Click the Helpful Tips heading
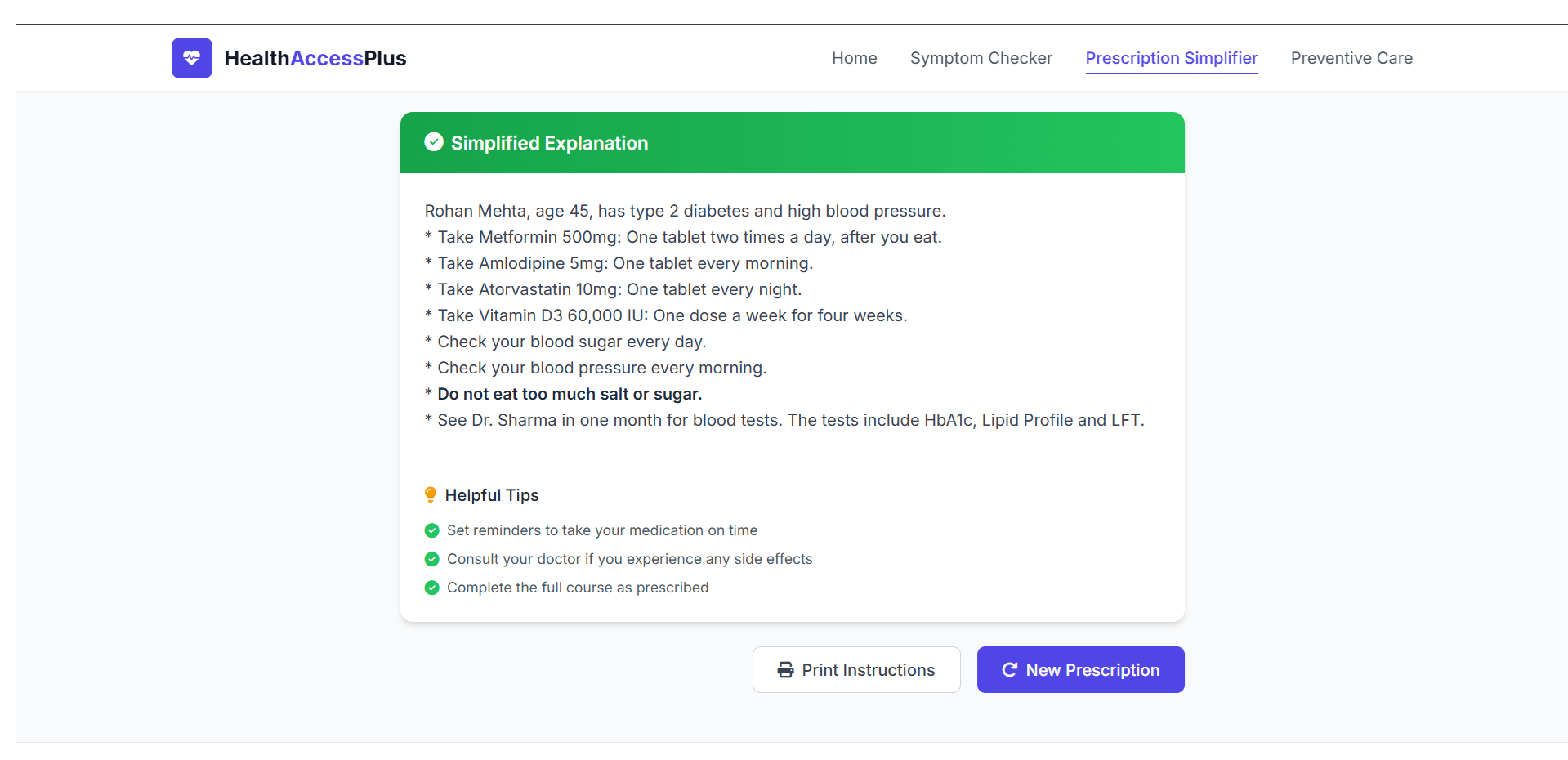1568x760 pixels. pyautogui.click(x=492, y=495)
